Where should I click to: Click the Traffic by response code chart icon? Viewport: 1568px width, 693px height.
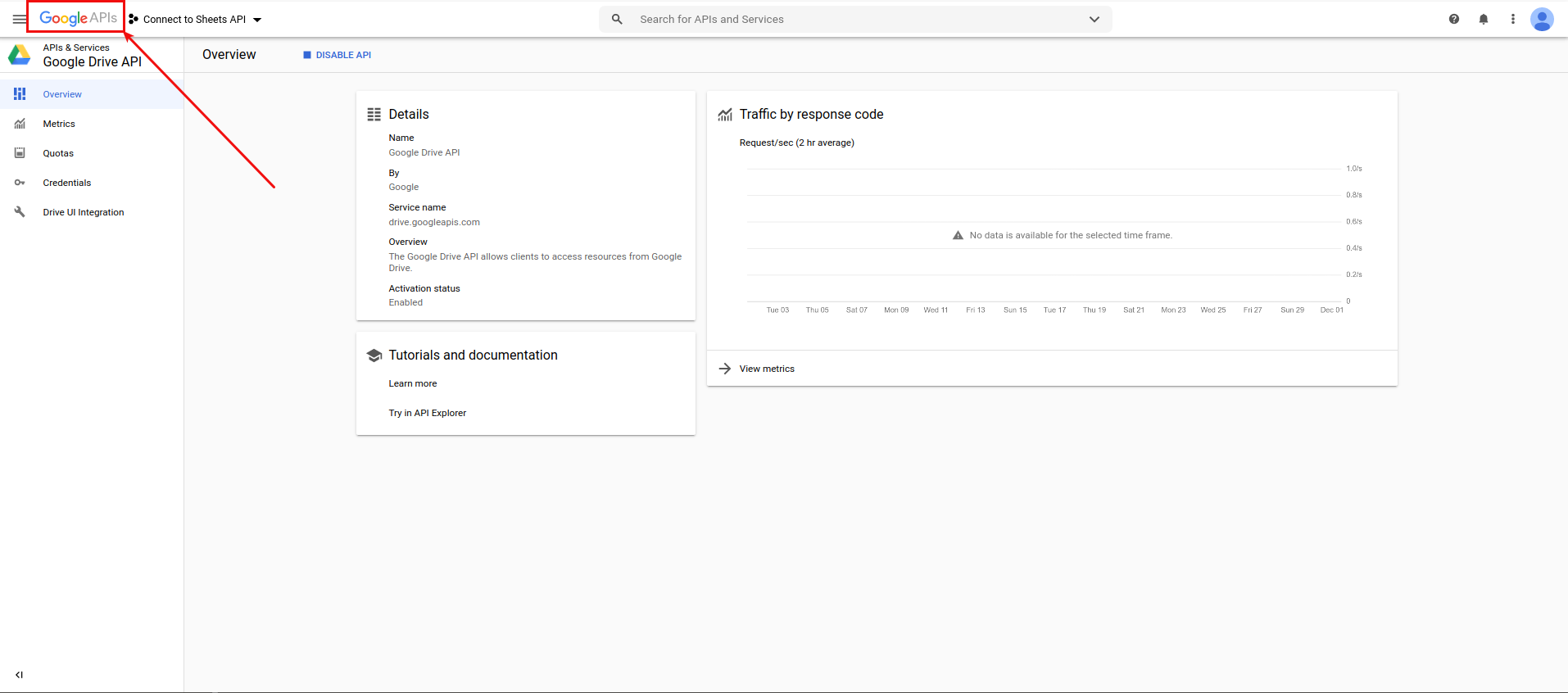pos(725,115)
